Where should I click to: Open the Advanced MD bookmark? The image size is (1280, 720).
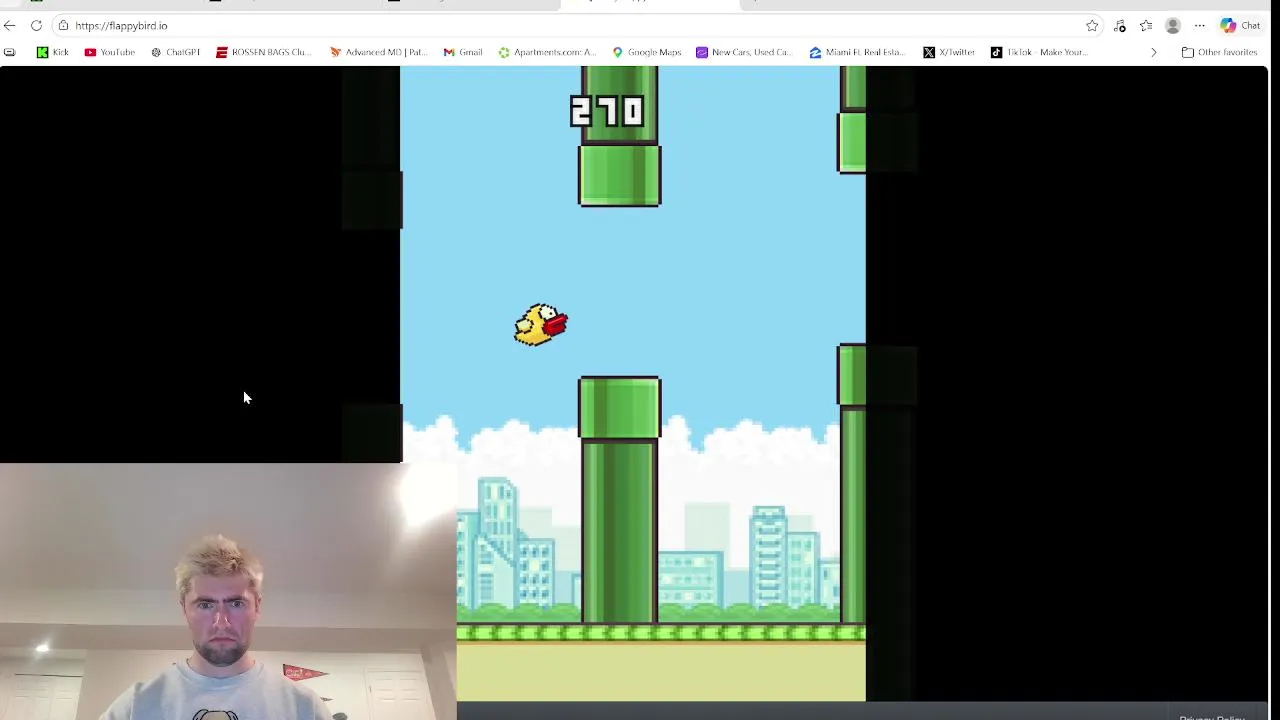click(378, 52)
